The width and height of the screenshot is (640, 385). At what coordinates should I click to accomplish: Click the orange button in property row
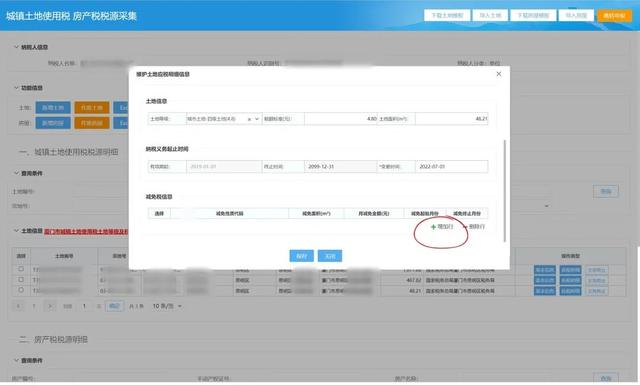click(x=92, y=123)
